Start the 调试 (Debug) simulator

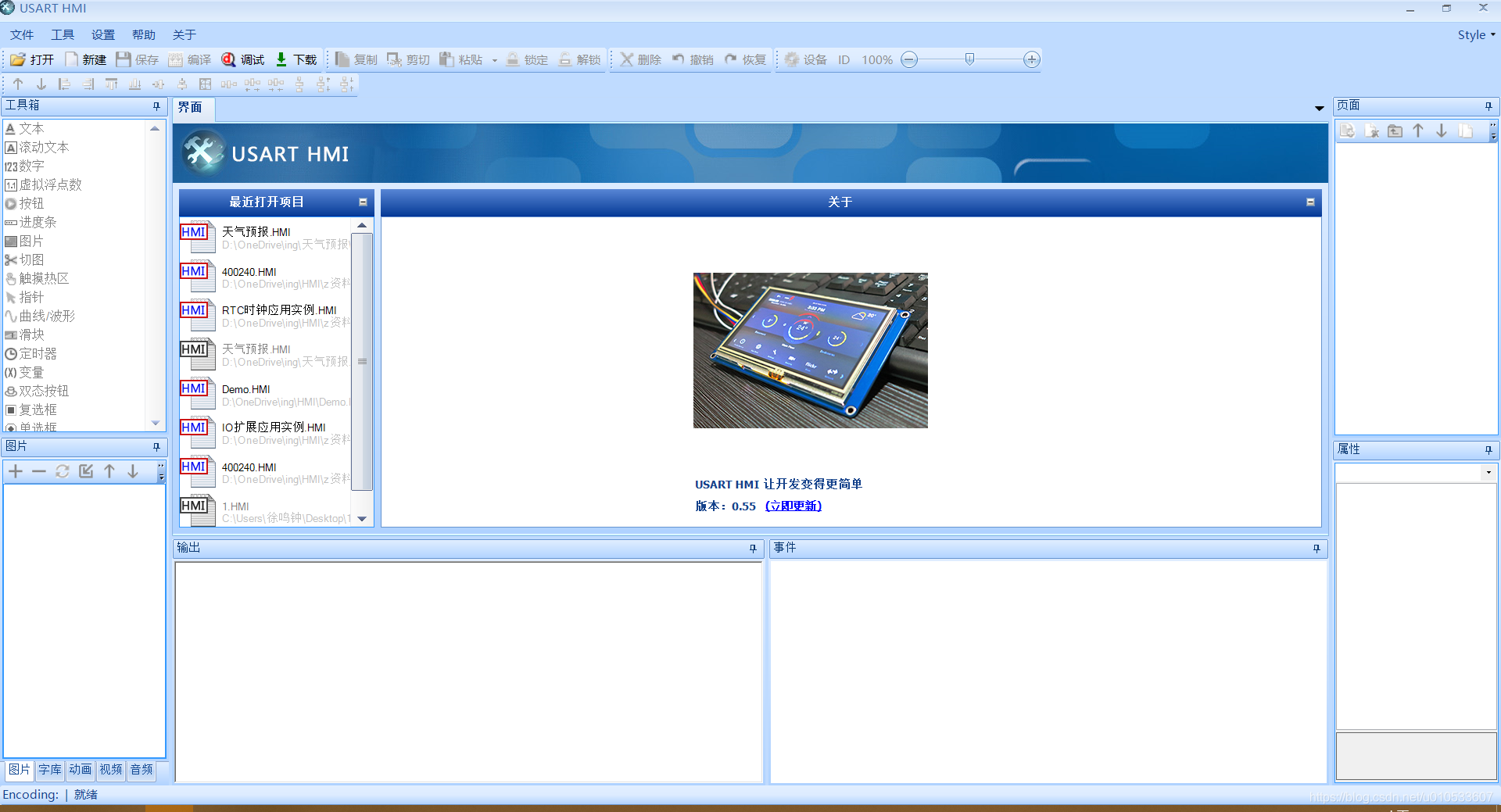243,59
